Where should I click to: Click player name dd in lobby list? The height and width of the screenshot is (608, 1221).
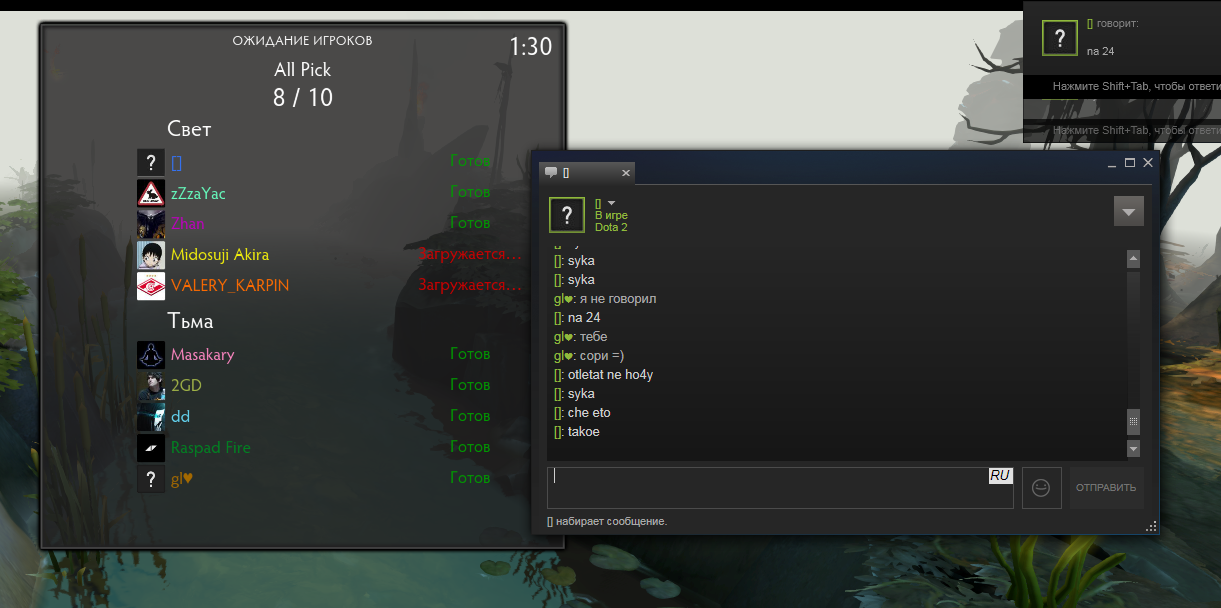point(180,417)
